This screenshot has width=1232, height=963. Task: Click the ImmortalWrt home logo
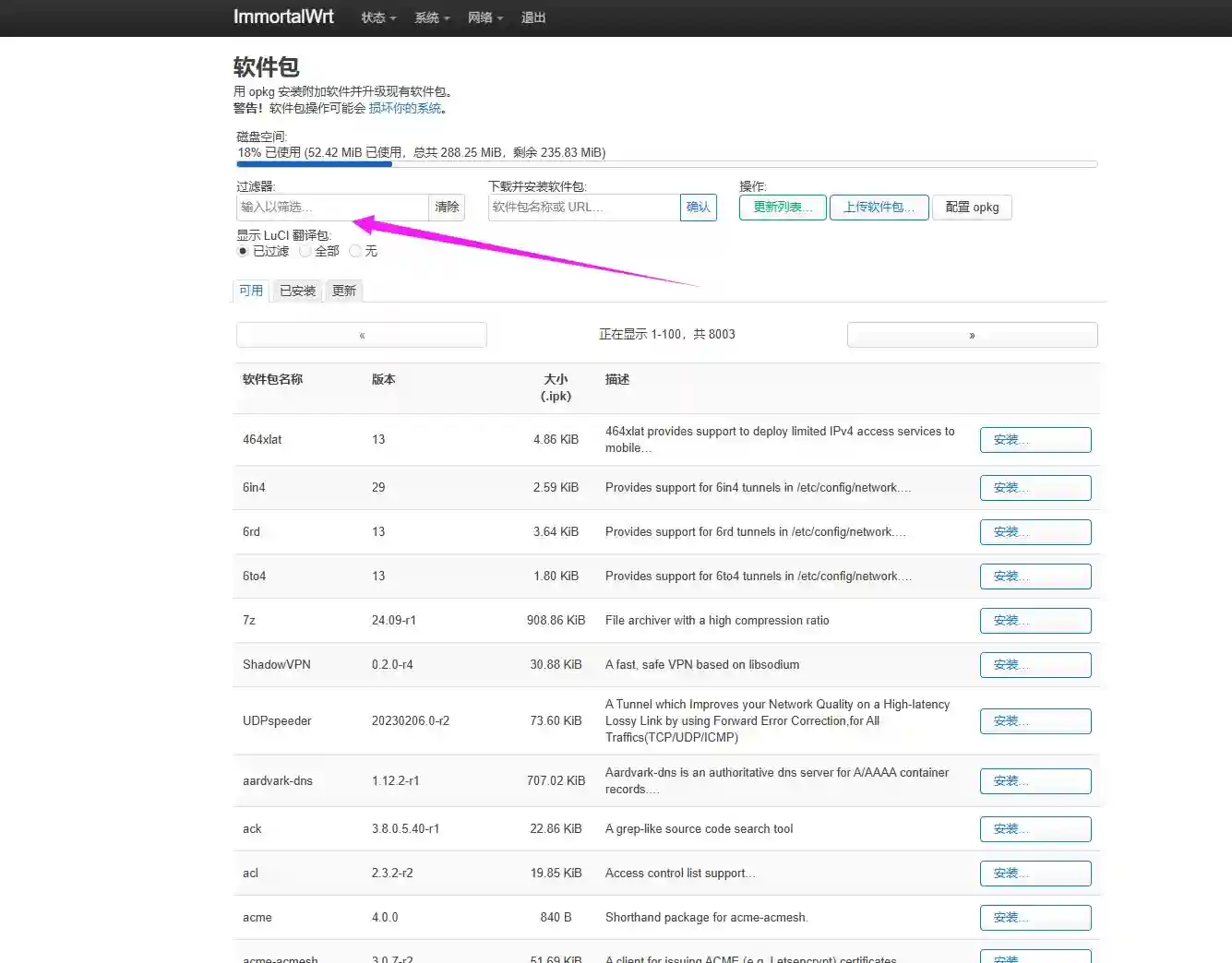coord(283,17)
